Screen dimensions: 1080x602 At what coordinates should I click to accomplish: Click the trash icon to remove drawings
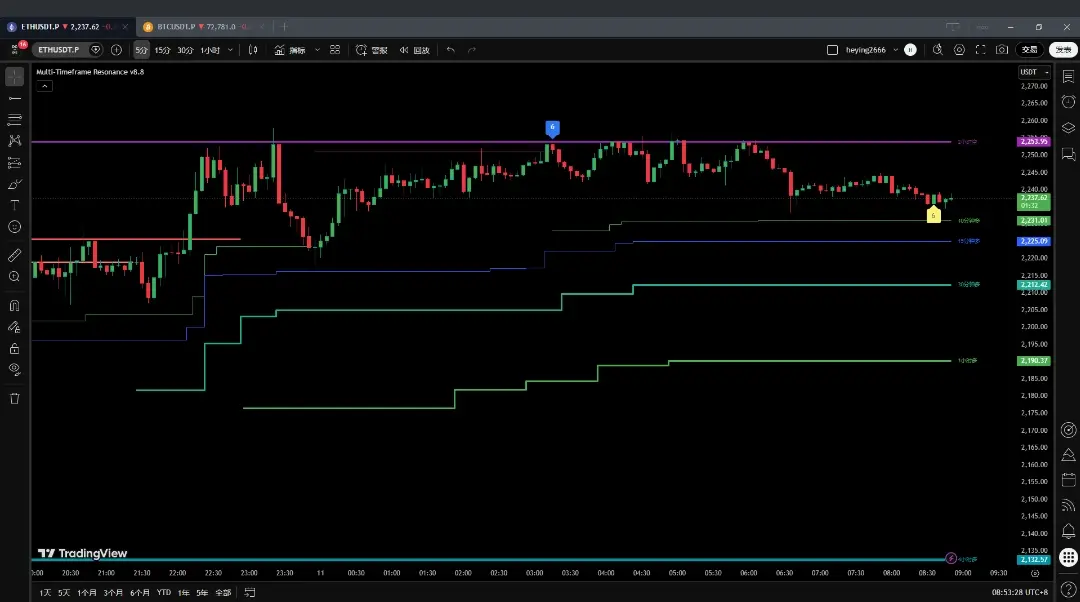(14, 399)
